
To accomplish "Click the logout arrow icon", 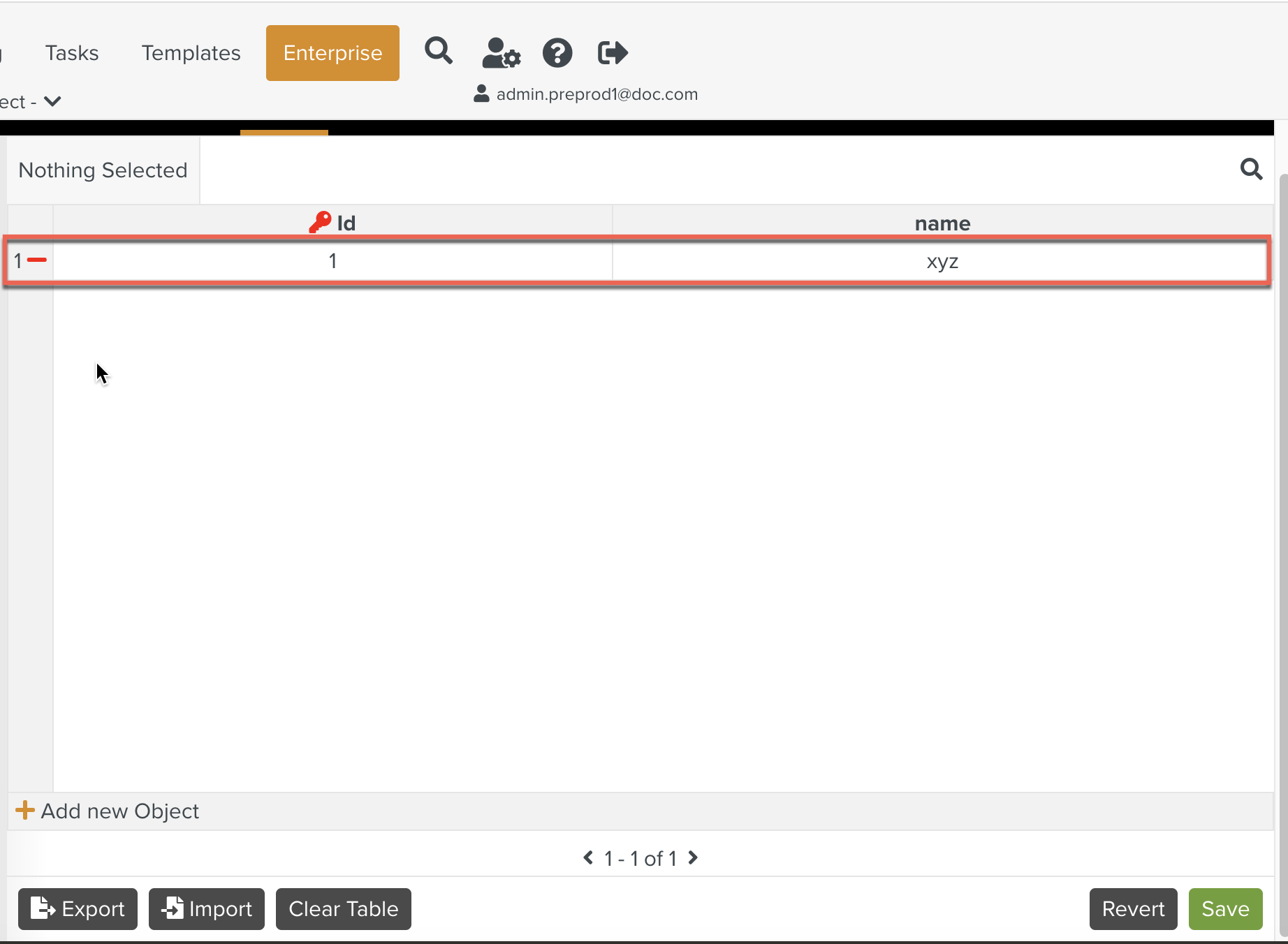I will 613,53.
